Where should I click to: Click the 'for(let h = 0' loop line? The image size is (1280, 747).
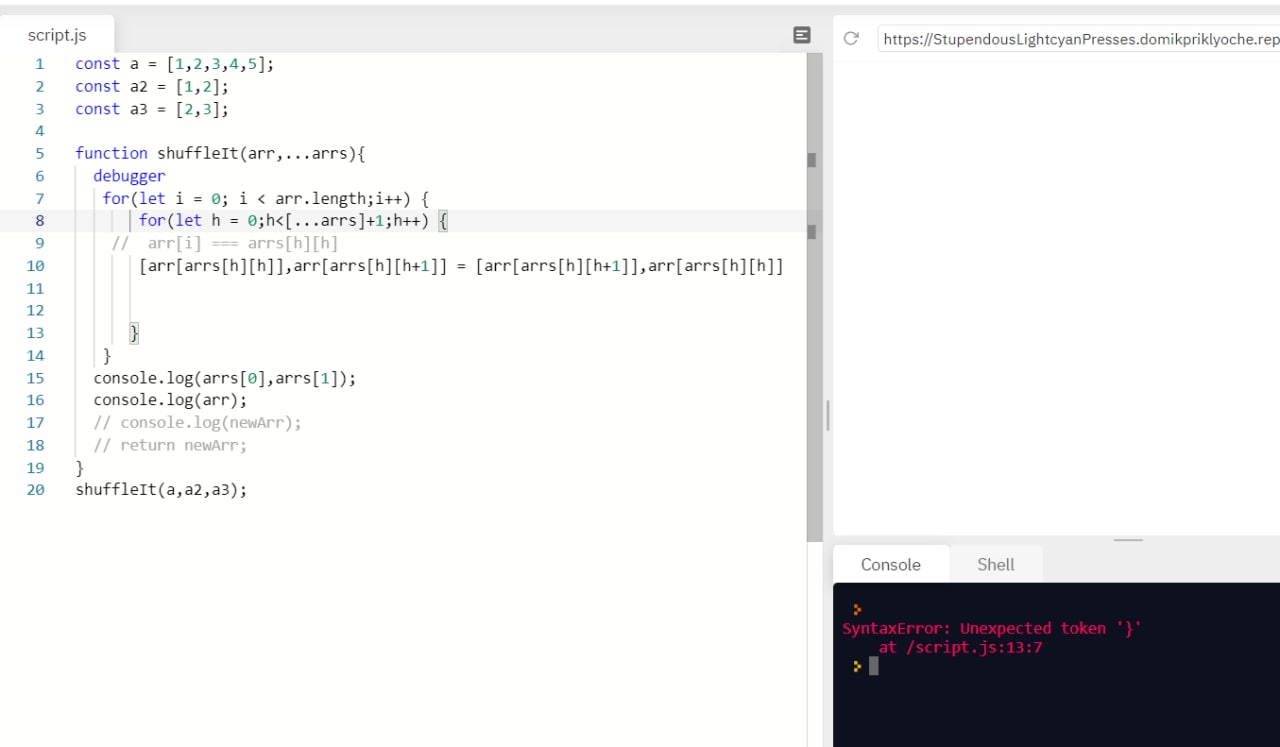[293, 220]
